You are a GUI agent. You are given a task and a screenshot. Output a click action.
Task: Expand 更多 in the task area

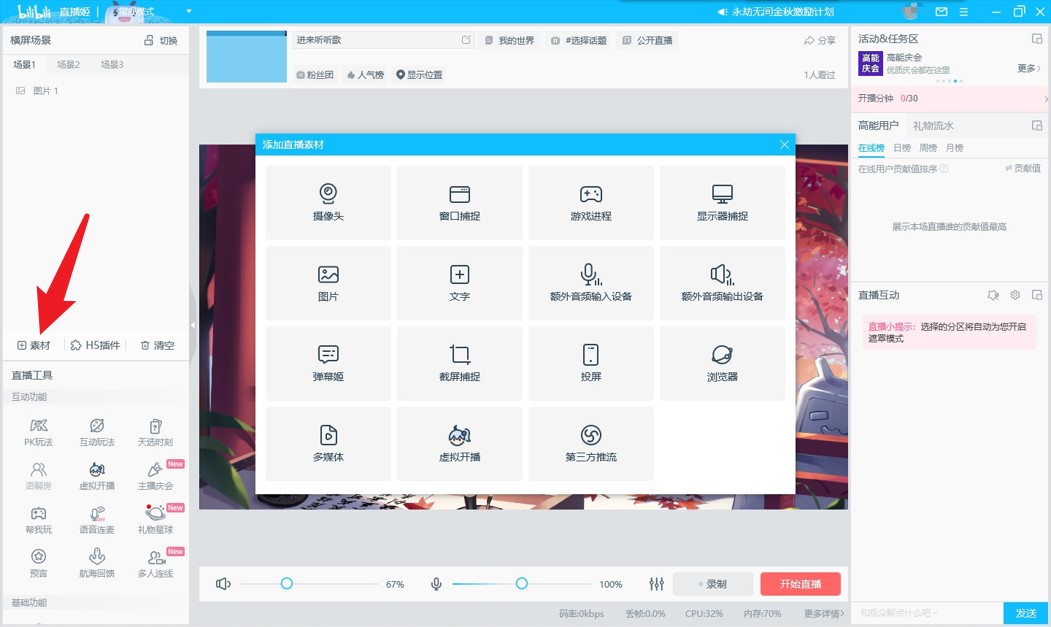tap(1029, 69)
